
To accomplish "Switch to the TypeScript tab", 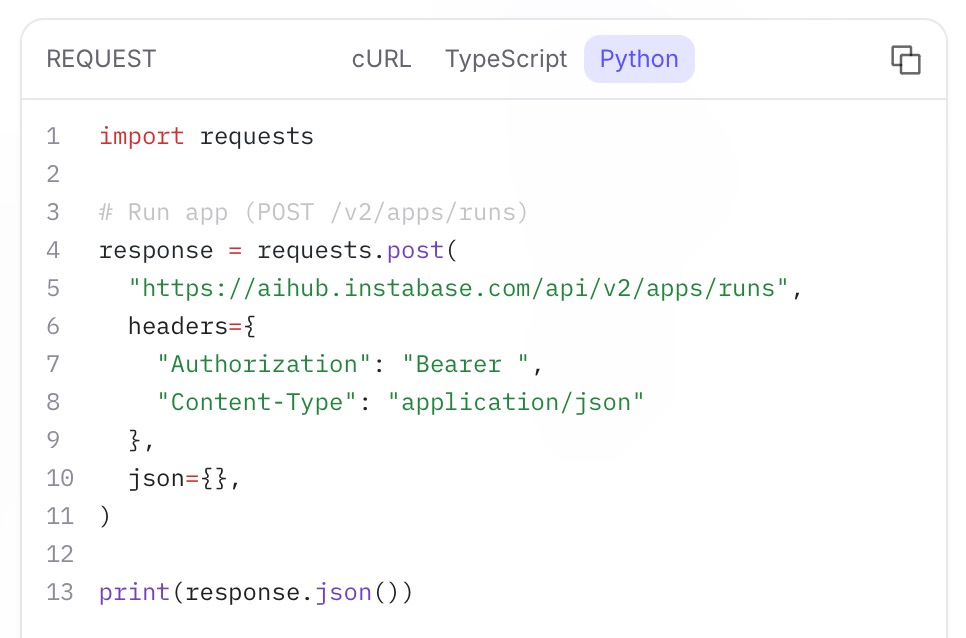I will 506,59.
